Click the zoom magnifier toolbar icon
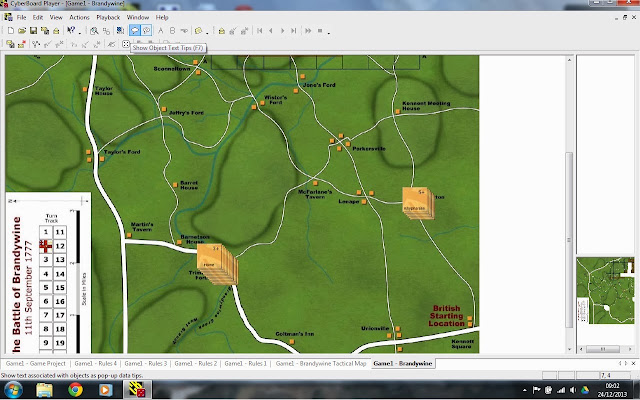This screenshot has width=640, height=400. (x=94, y=31)
